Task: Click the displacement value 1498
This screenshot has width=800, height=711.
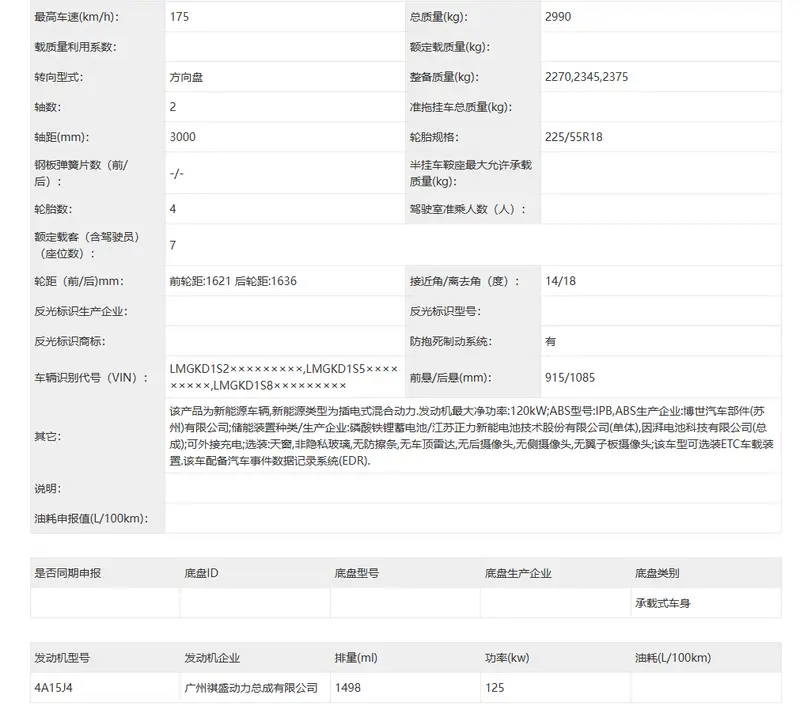Action: click(349, 688)
